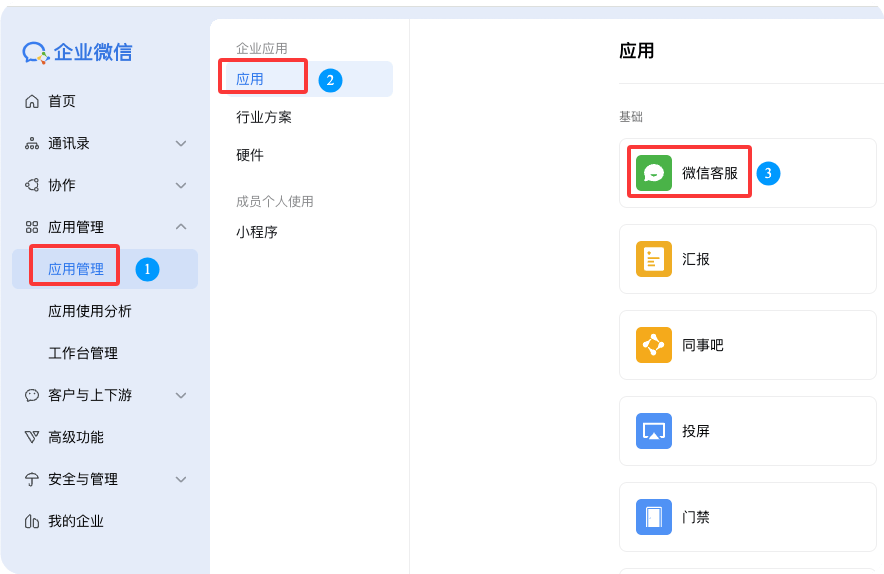Image resolution: width=884 pixels, height=574 pixels.
Task: Collapse the 应用管理 section chevron
Action: [181, 227]
